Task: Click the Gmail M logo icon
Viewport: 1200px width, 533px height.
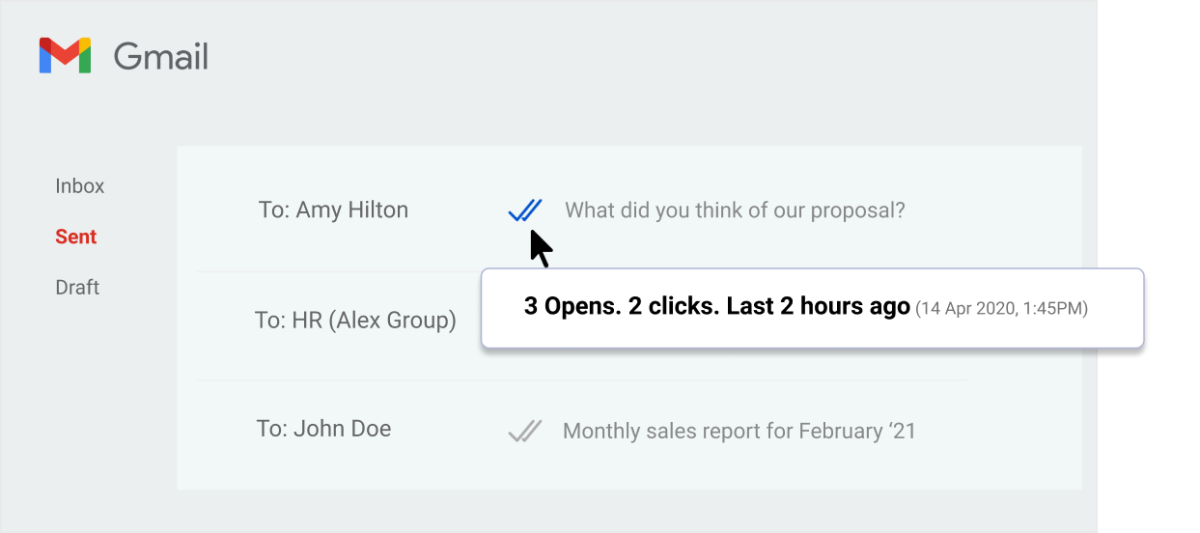Action: (65, 56)
